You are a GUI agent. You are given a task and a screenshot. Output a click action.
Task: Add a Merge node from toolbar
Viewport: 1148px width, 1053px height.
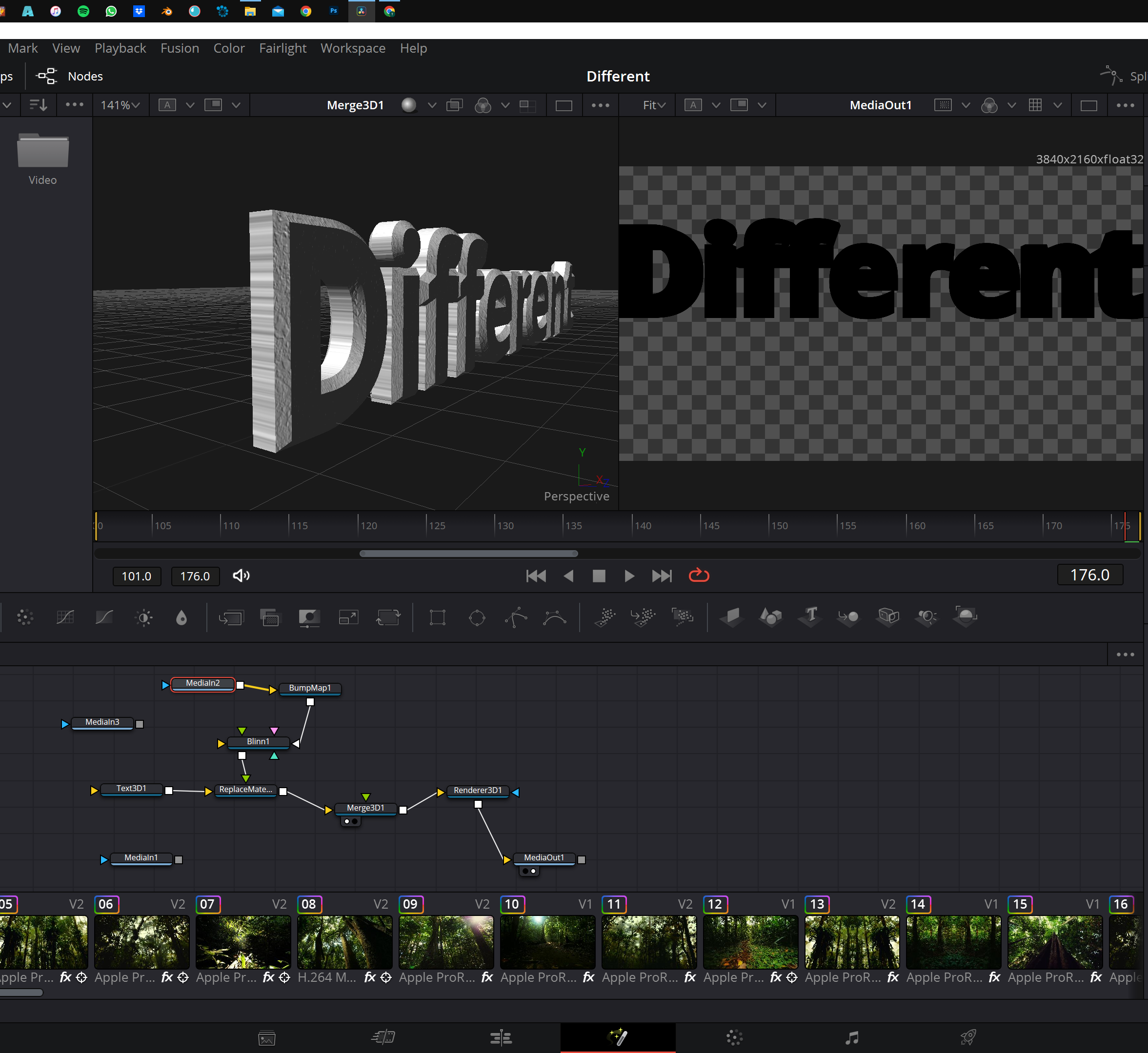pyautogui.click(x=231, y=617)
